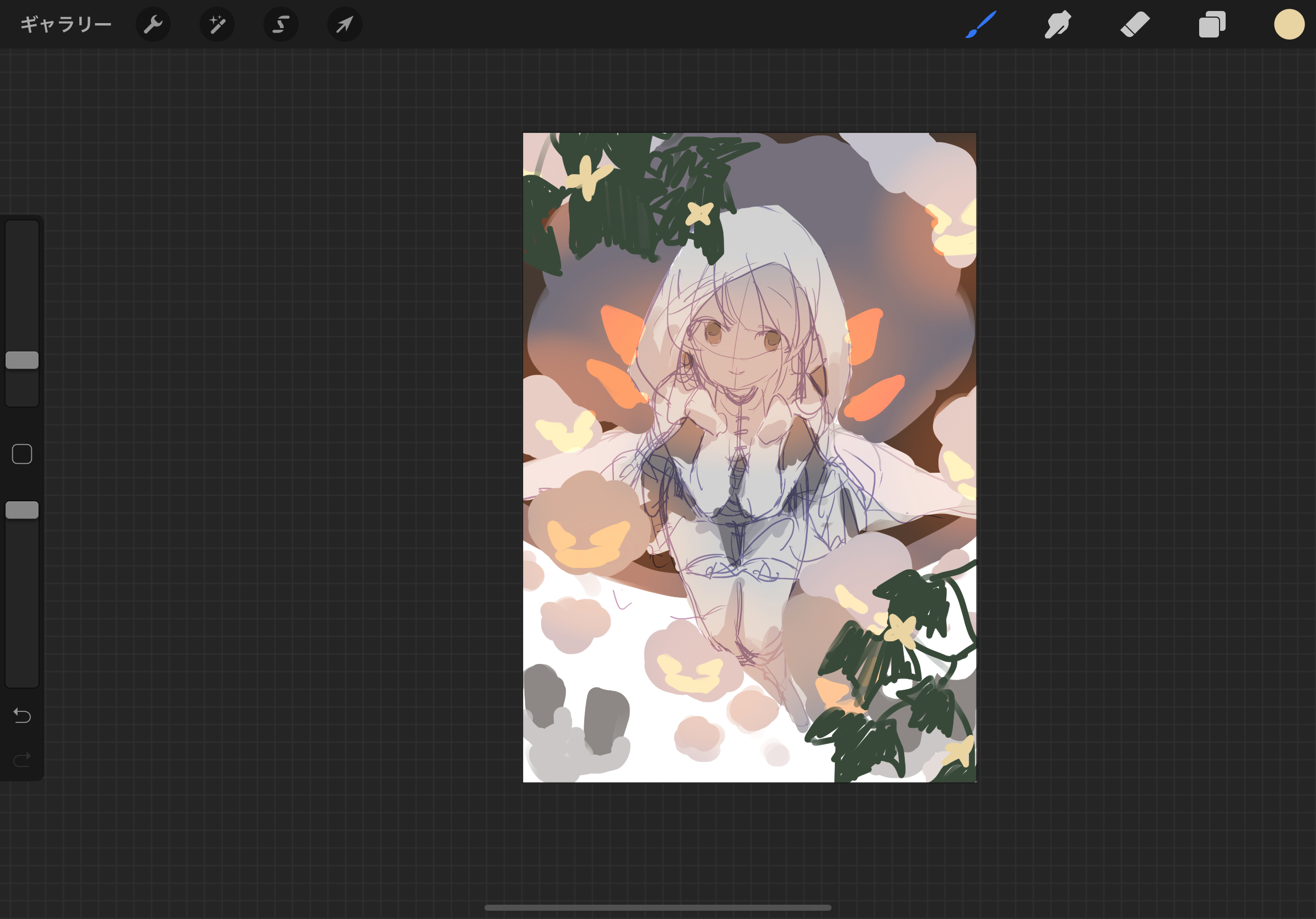Undo the last stroke with the undo arrow
The height and width of the screenshot is (919, 1316).
(x=22, y=715)
